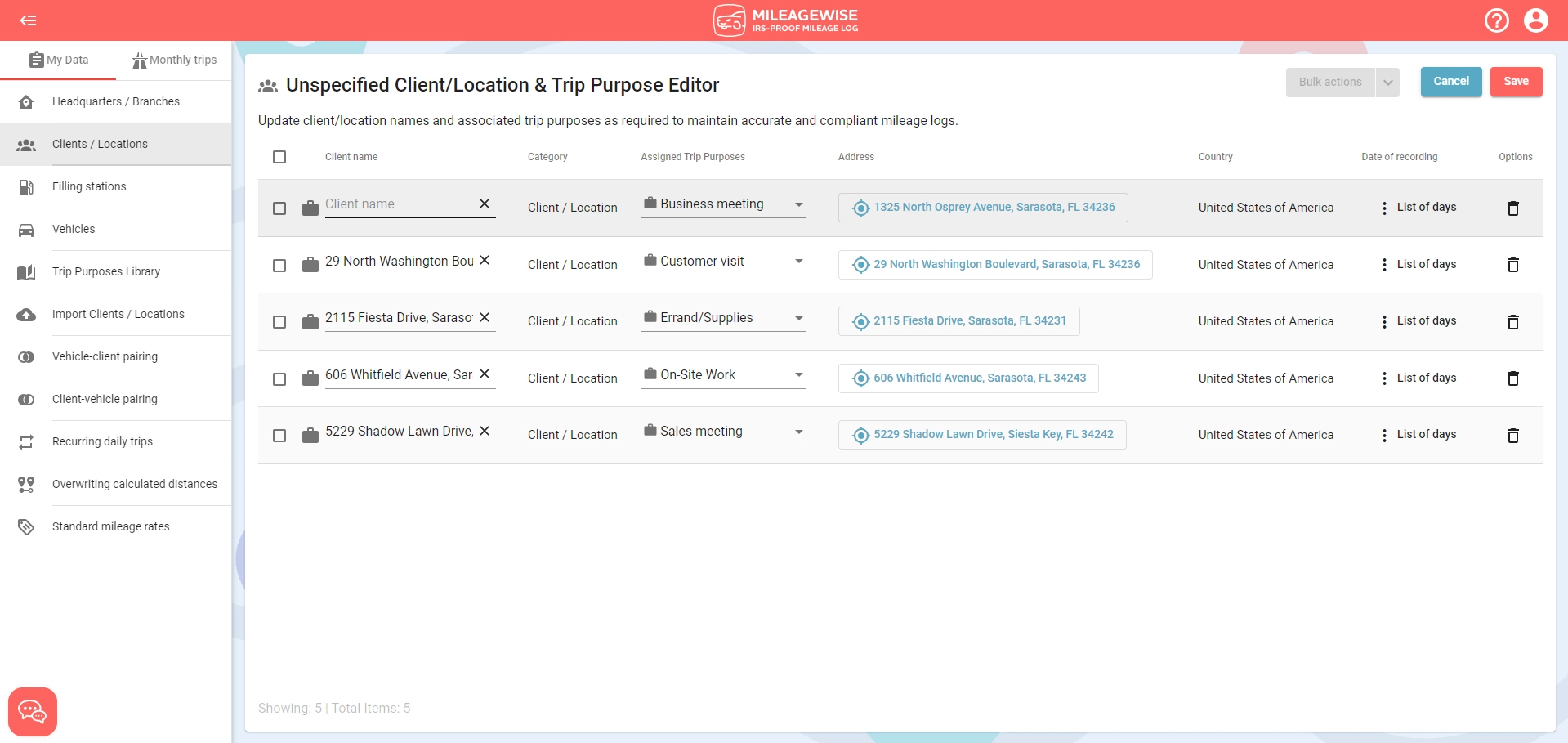
Task: Clear the 2115 Fiesta Drive client name
Action: point(485,317)
